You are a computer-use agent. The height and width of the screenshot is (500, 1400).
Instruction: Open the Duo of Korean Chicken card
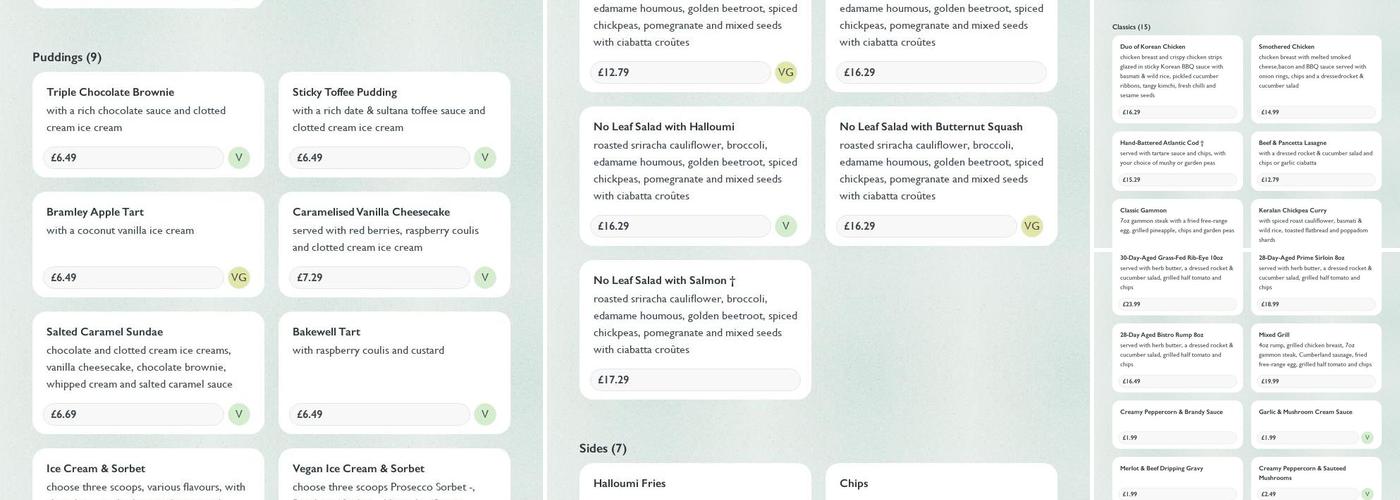click(1177, 75)
